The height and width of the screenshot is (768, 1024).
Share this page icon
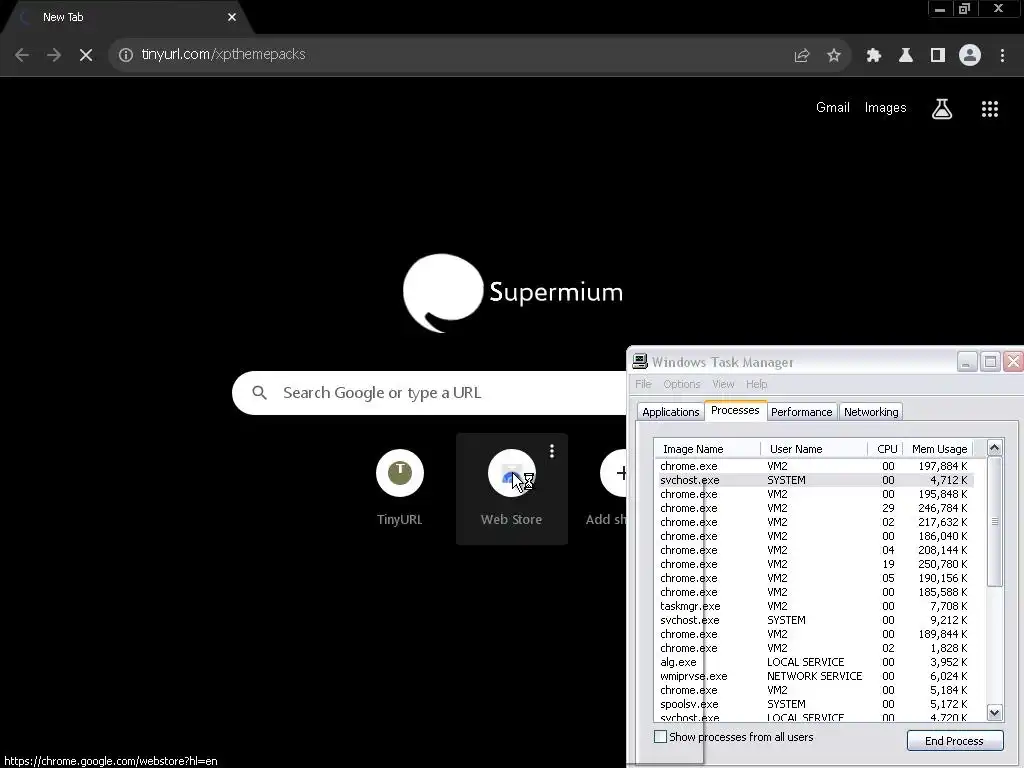point(801,56)
